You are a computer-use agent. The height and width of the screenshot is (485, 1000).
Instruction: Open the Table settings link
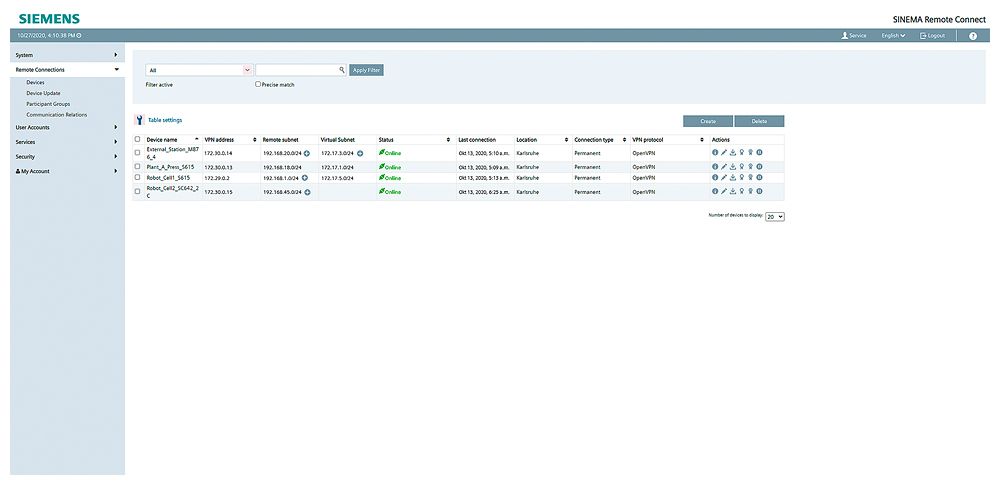(x=165, y=120)
